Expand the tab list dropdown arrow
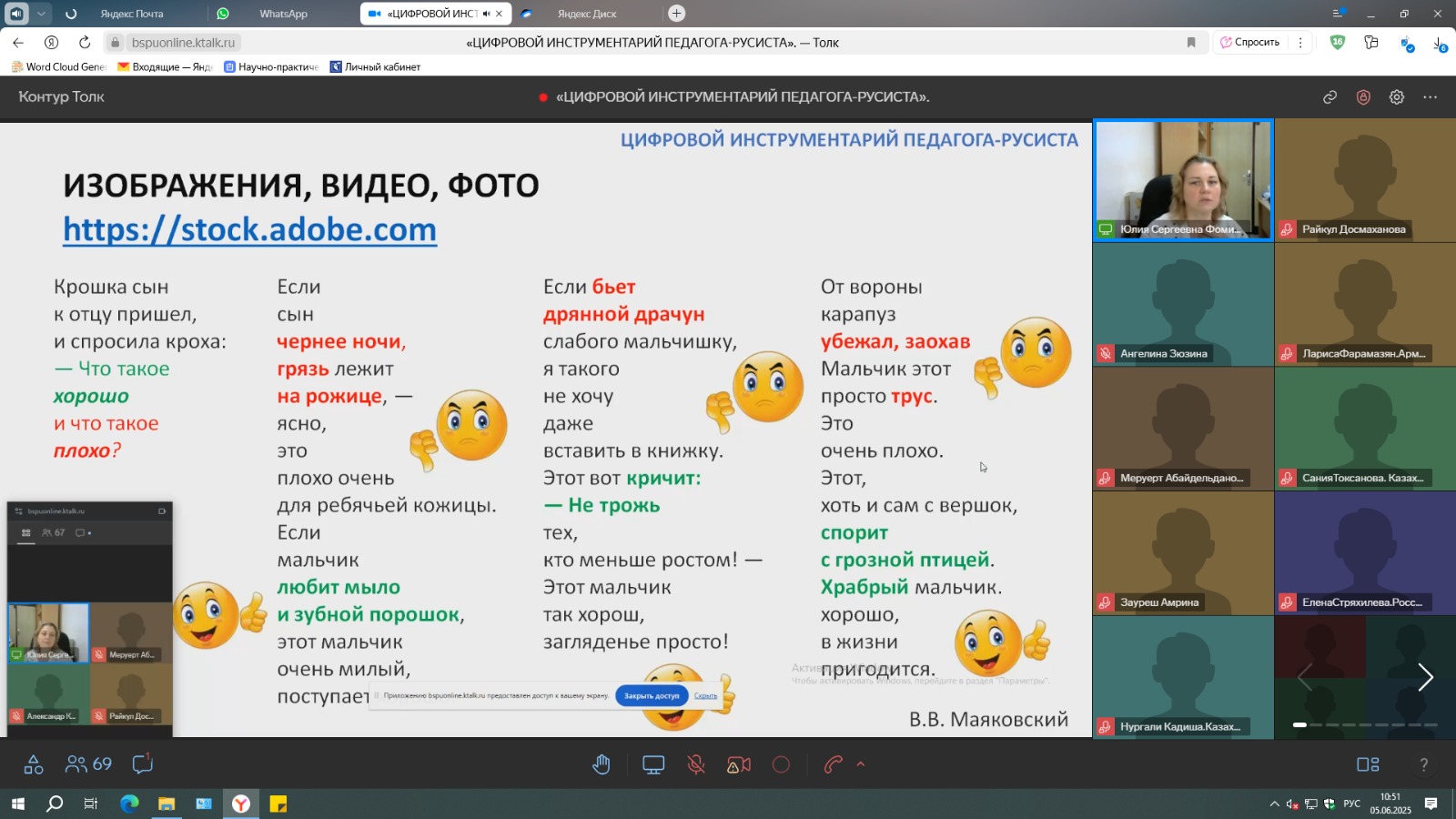This screenshot has height=819, width=1456. point(41,14)
